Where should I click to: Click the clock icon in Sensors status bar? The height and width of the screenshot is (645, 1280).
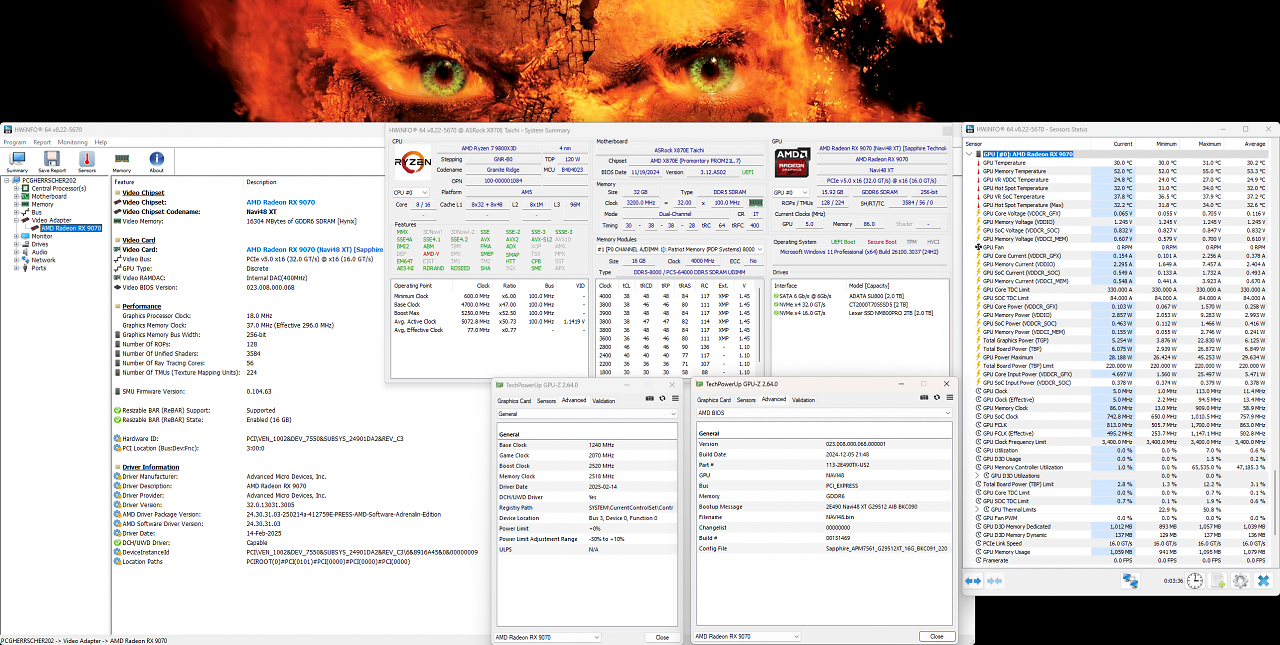click(1196, 581)
